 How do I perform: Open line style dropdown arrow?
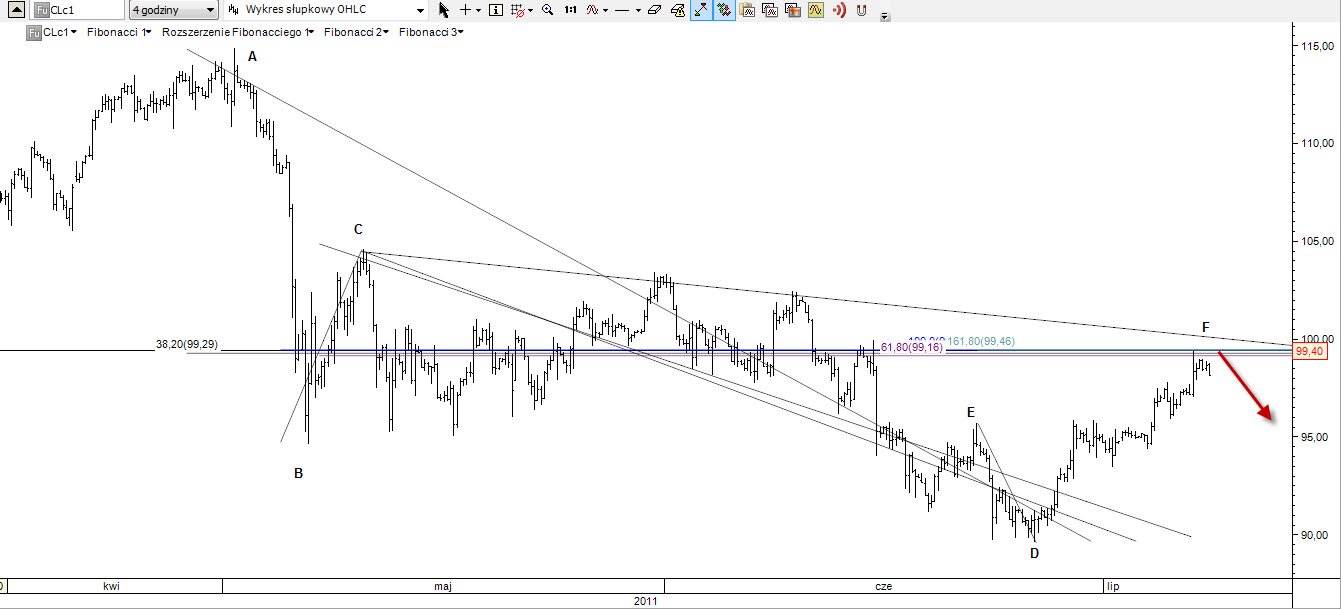(x=638, y=10)
